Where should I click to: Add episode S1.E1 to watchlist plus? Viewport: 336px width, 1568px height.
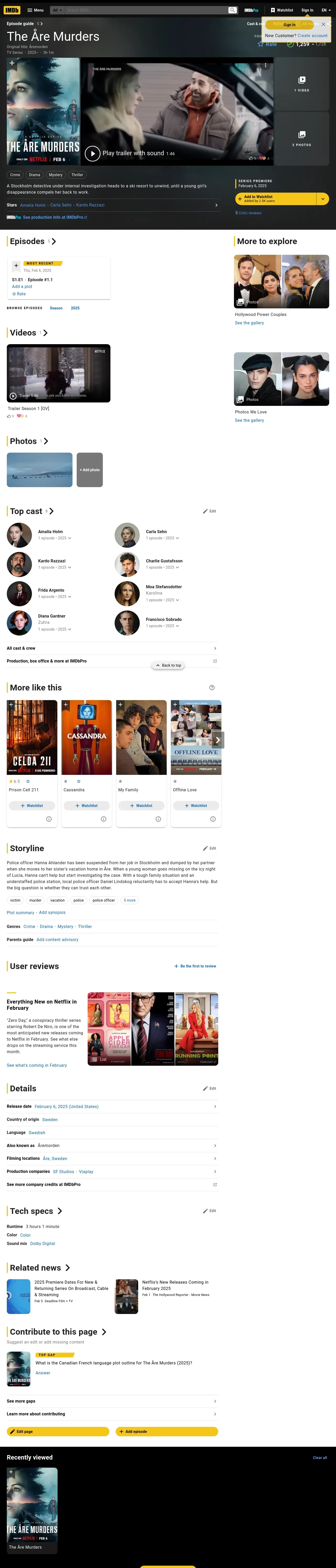tap(16, 266)
